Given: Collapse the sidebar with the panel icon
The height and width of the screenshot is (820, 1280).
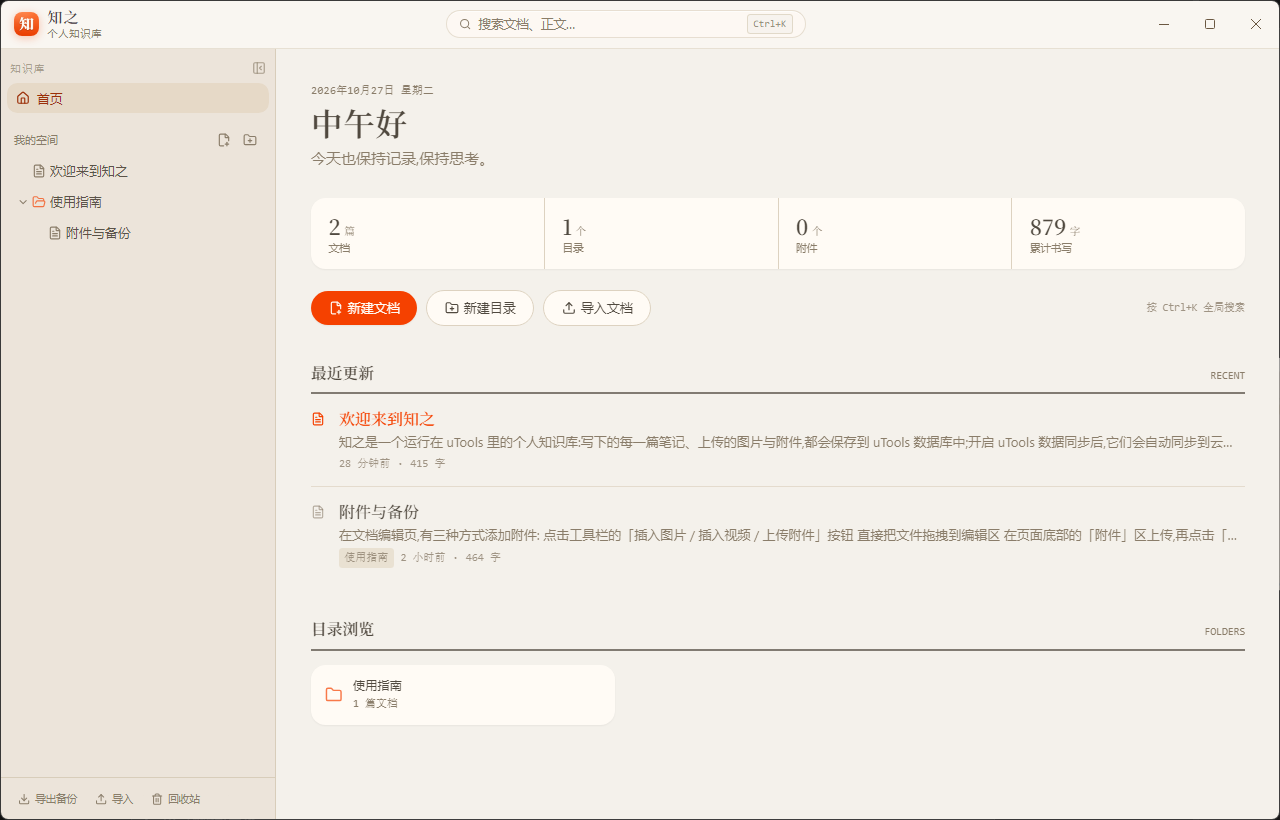Looking at the screenshot, I should click(259, 68).
